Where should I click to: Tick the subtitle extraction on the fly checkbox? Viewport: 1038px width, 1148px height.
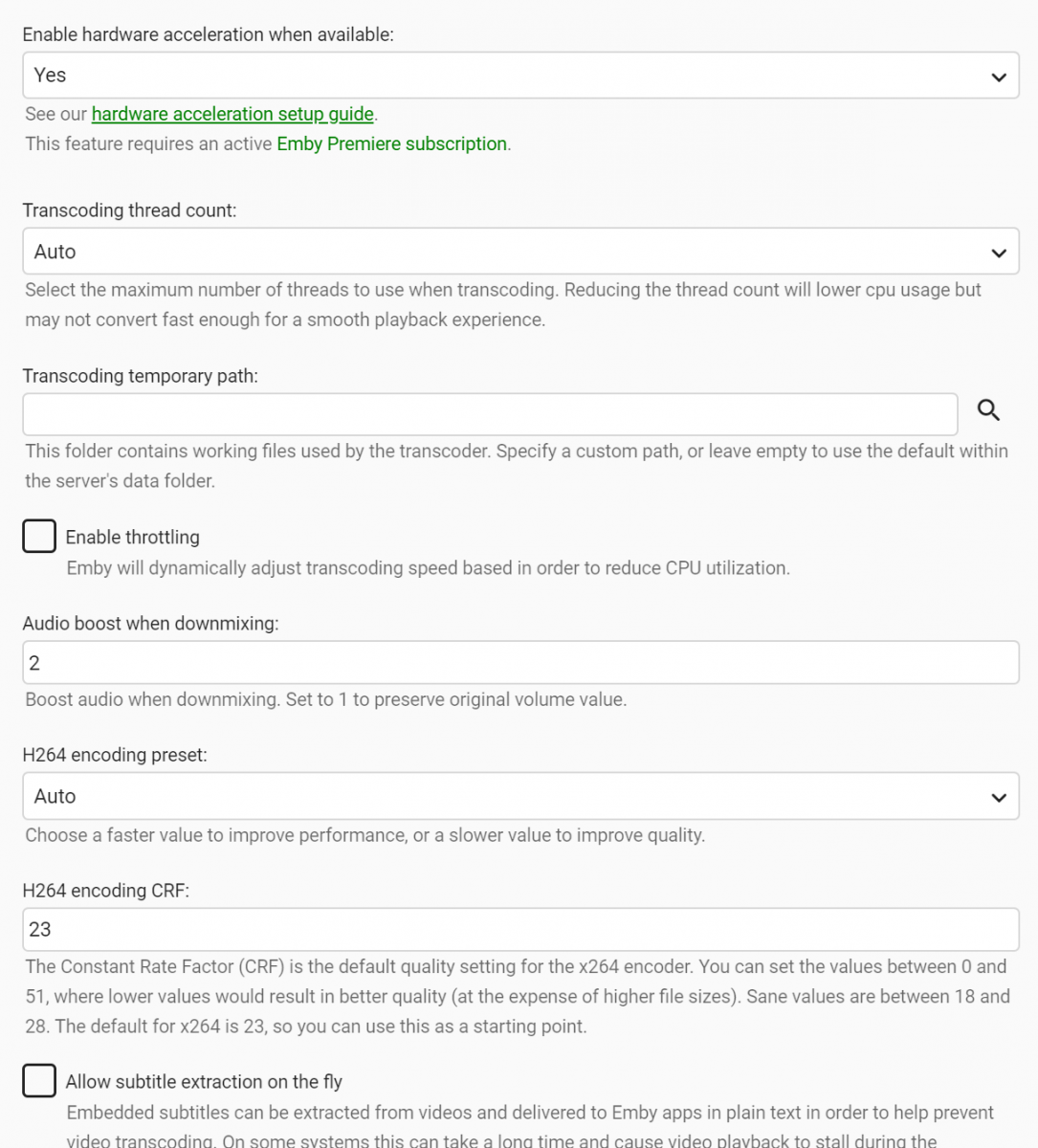39,1081
